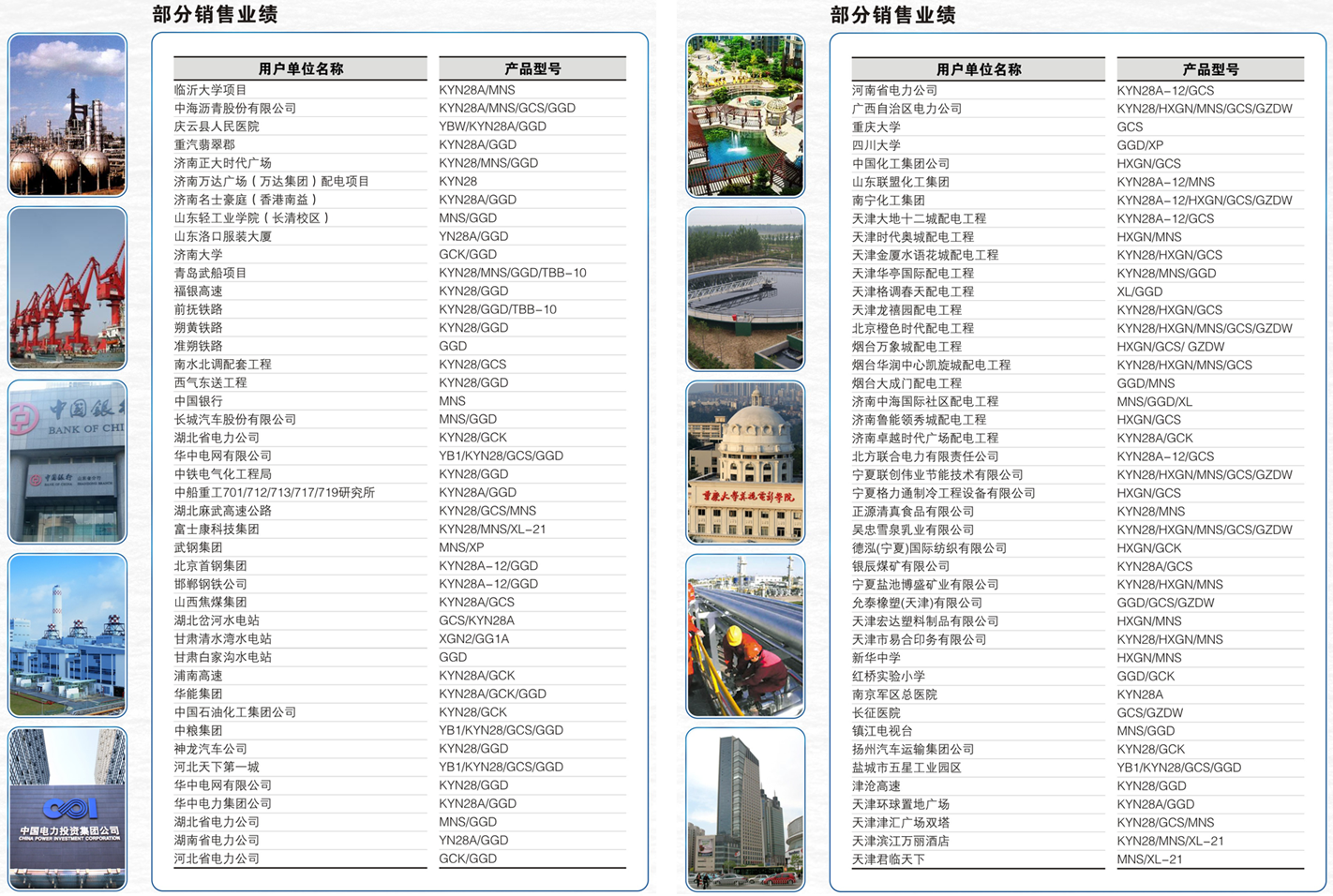Open the red port cranes photo
This screenshot has width=1333, height=896.
67,289
